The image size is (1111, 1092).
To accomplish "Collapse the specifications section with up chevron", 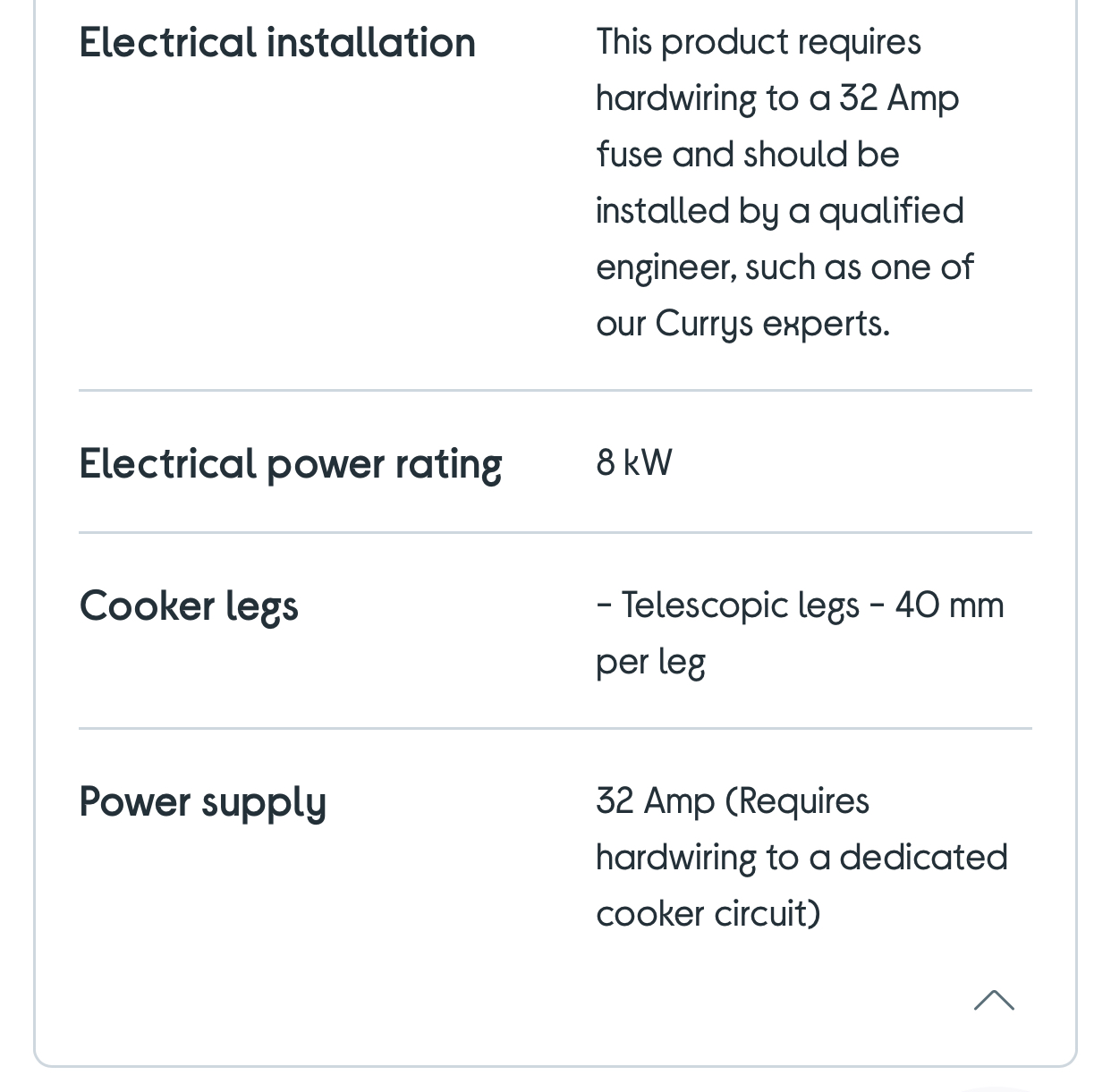I will (994, 1000).
